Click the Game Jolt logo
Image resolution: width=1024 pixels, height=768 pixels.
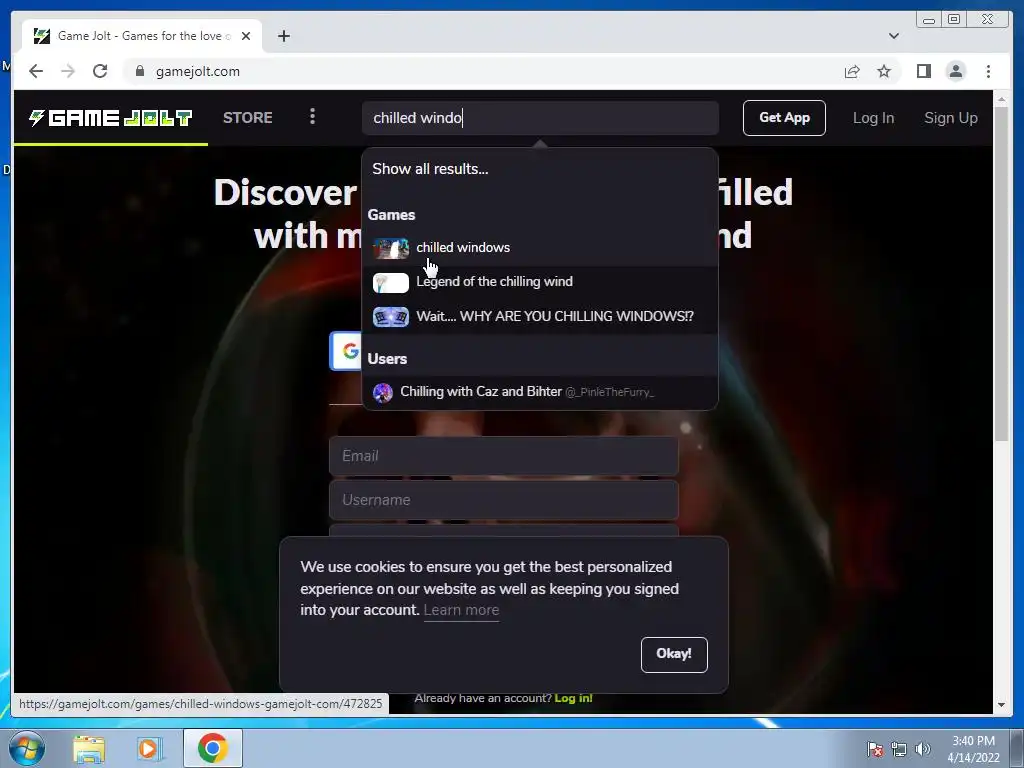pyautogui.click(x=110, y=118)
